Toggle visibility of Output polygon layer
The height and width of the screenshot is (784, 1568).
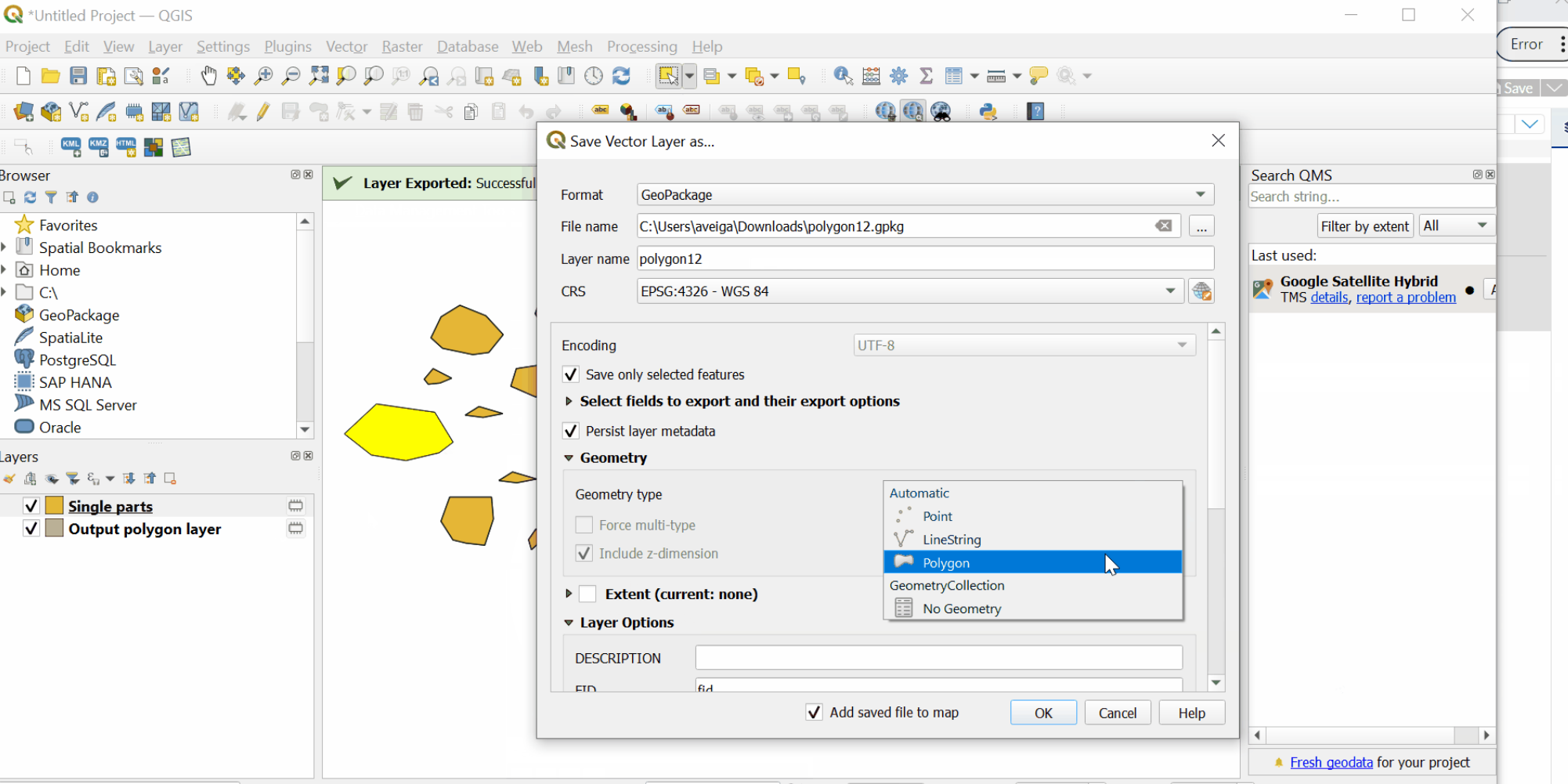pyautogui.click(x=31, y=529)
